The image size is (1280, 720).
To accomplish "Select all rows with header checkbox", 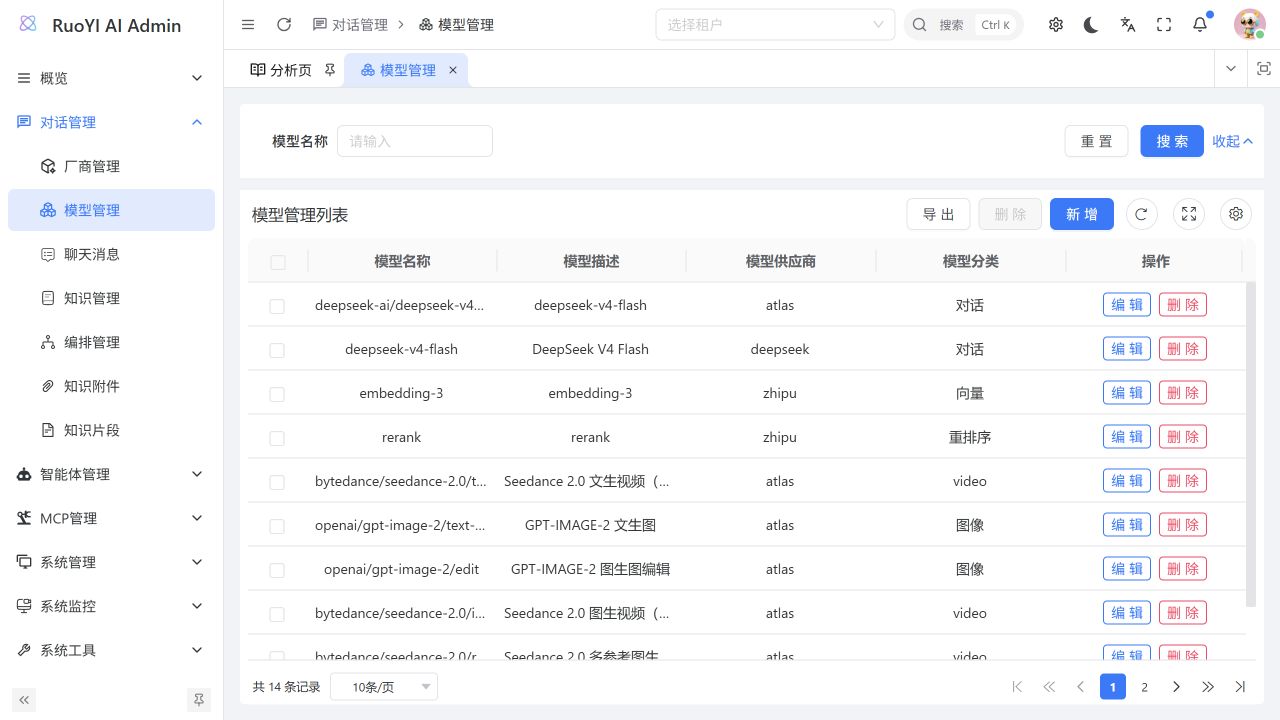I will pos(278,262).
